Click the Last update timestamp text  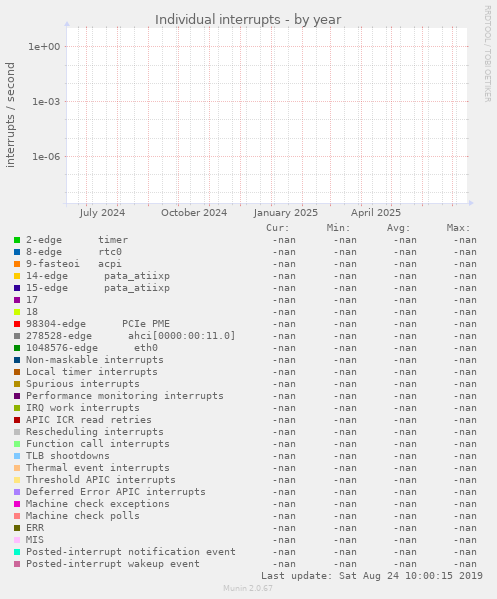tap(372, 576)
